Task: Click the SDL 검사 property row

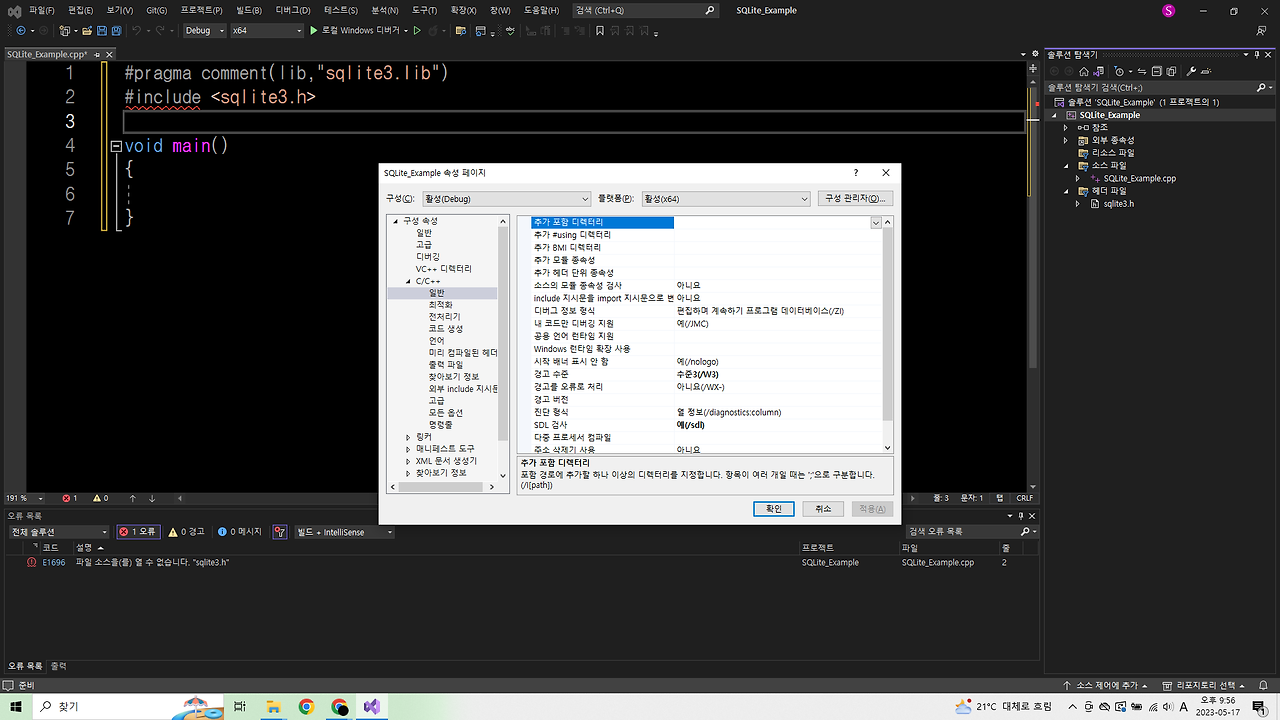Action: [706, 425]
